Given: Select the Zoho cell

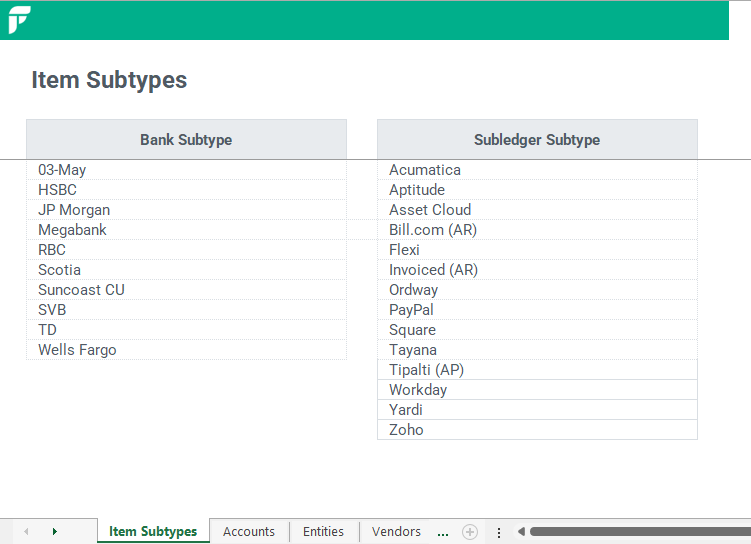Looking at the screenshot, I should 537,430.
